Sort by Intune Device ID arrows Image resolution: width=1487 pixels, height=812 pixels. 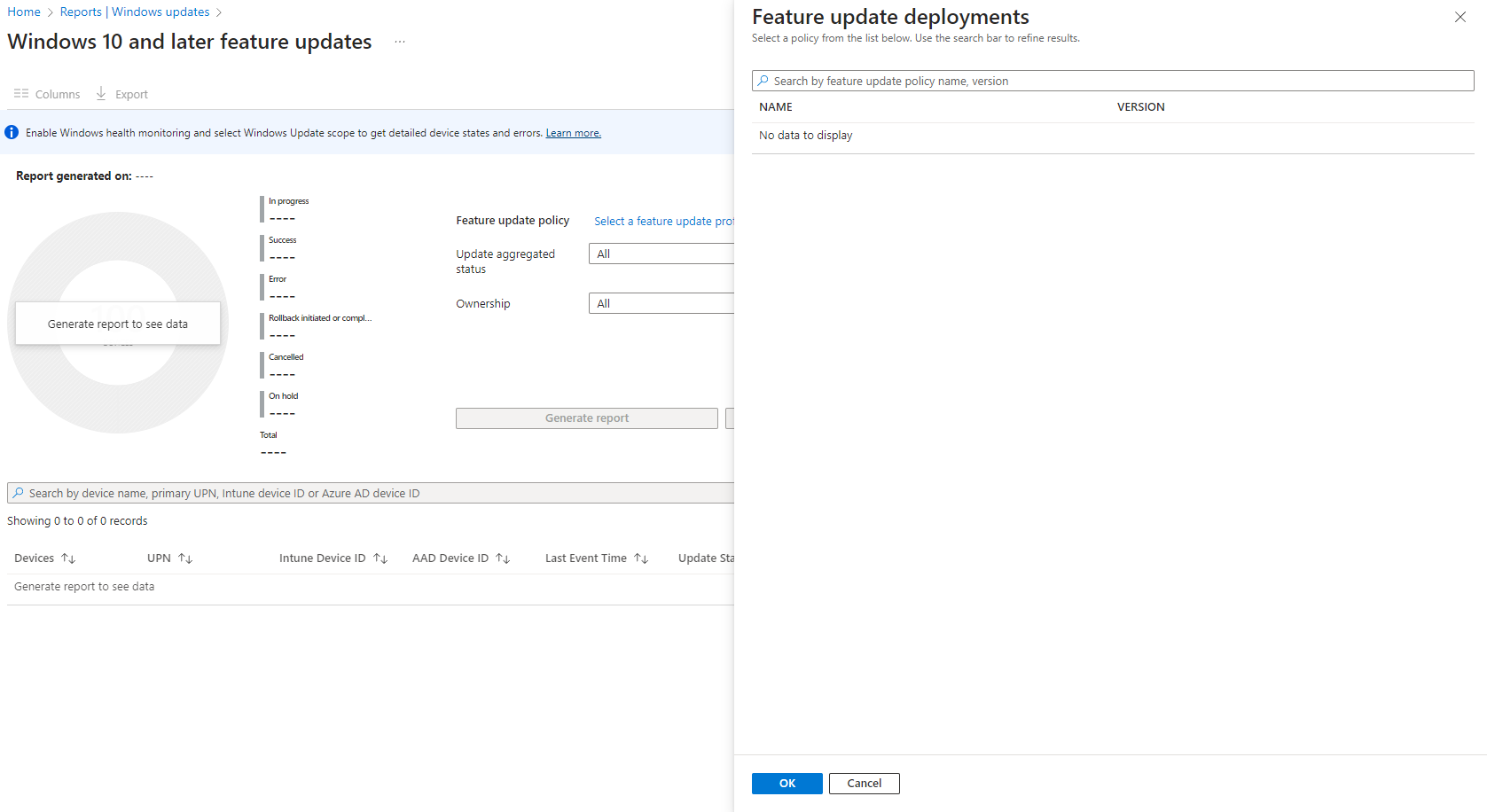(380, 558)
